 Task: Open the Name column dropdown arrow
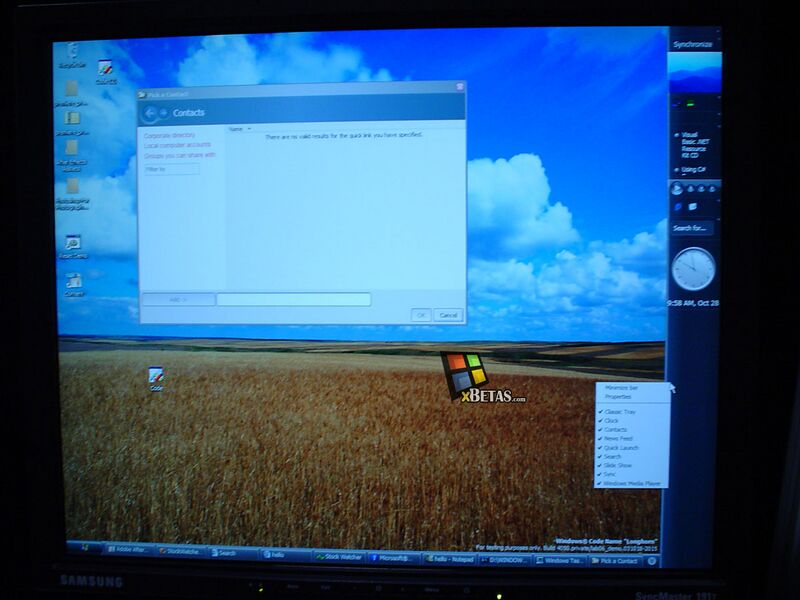249,129
